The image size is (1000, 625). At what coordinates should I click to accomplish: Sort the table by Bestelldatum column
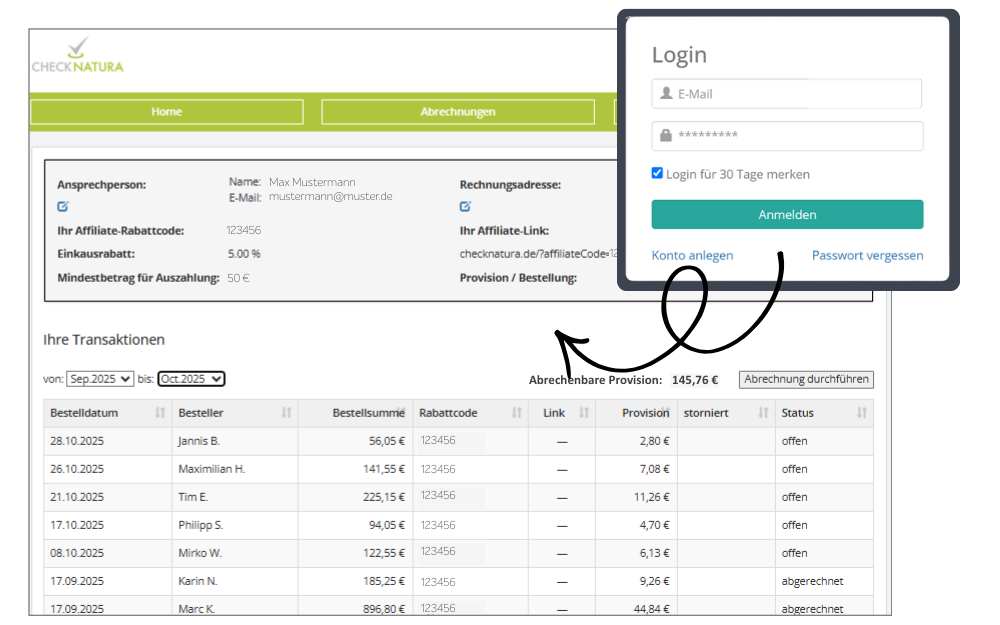point(159,412)
